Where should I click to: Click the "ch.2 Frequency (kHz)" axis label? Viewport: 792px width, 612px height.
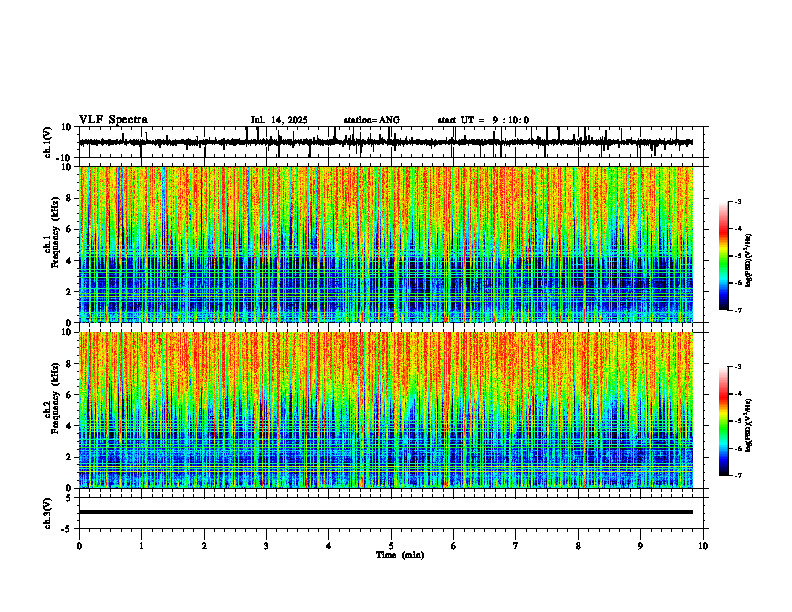(51, 398)
